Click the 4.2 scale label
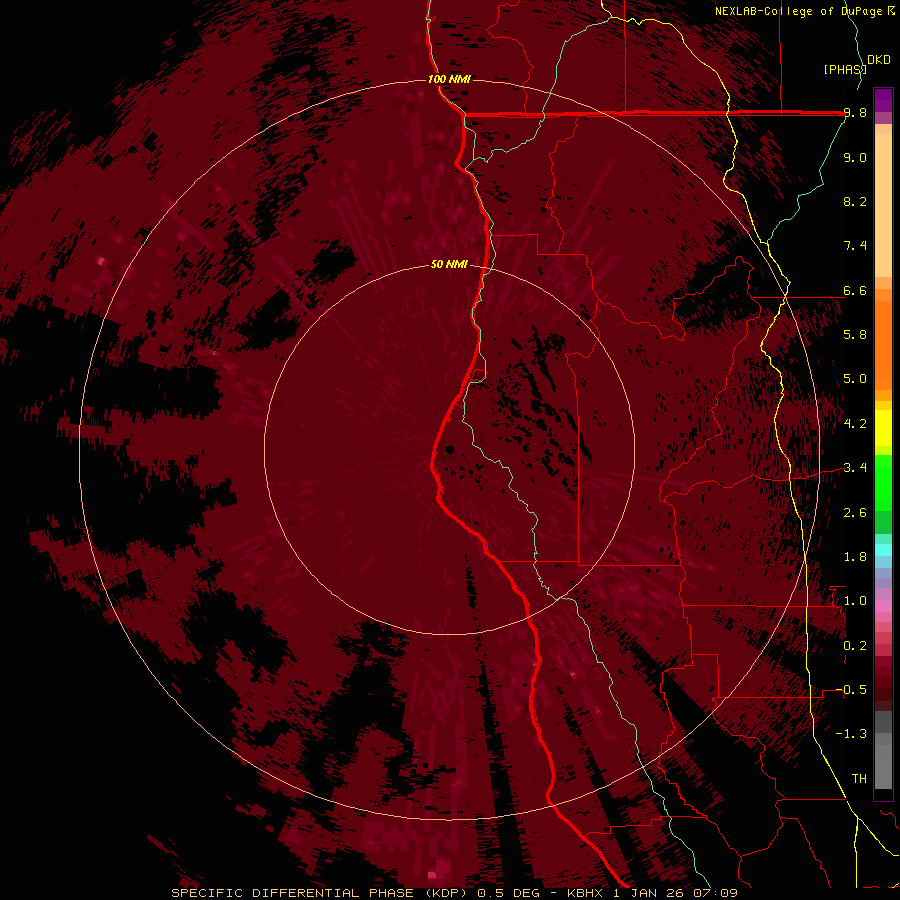The height and width of the screenshot is (900, 900). click(855, 424)
